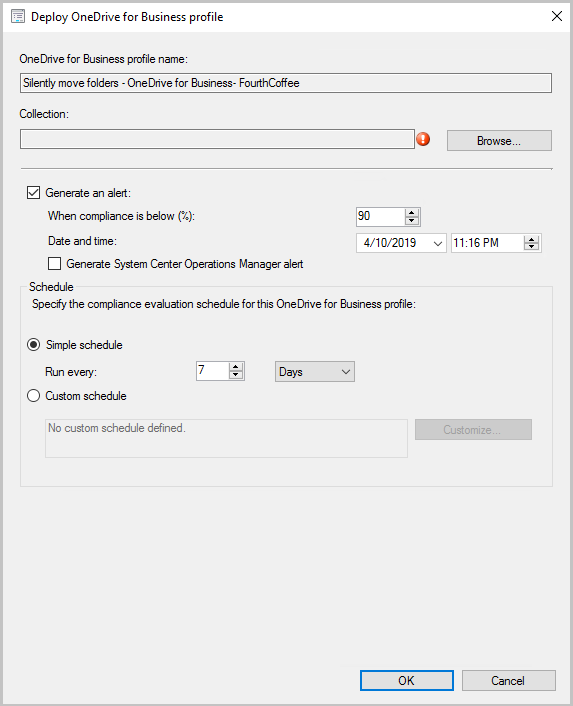Screen dimensions: 573x706
Task: Decrease the Run every interval down arrow
Action: pyautogui.click(x=236, y=375)
